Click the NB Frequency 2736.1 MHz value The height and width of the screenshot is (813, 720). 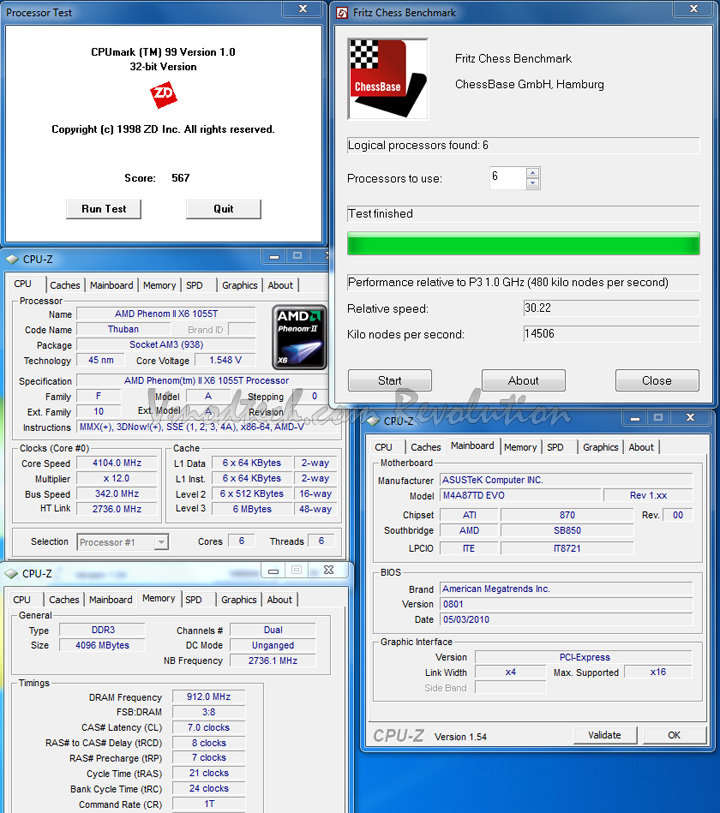point(273,661)
